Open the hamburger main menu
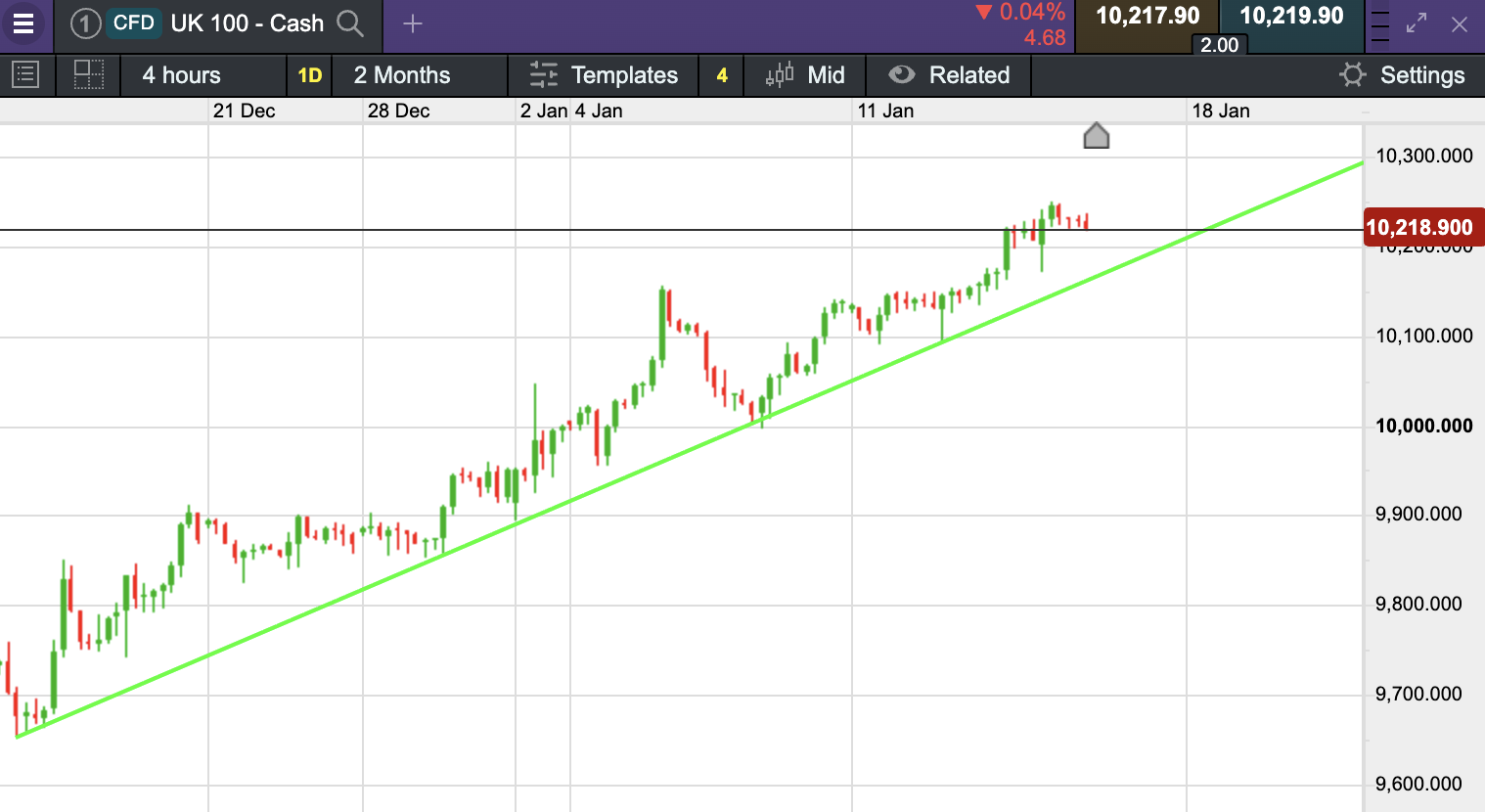This screenshot has width=1485, height=812. point(22,23)
